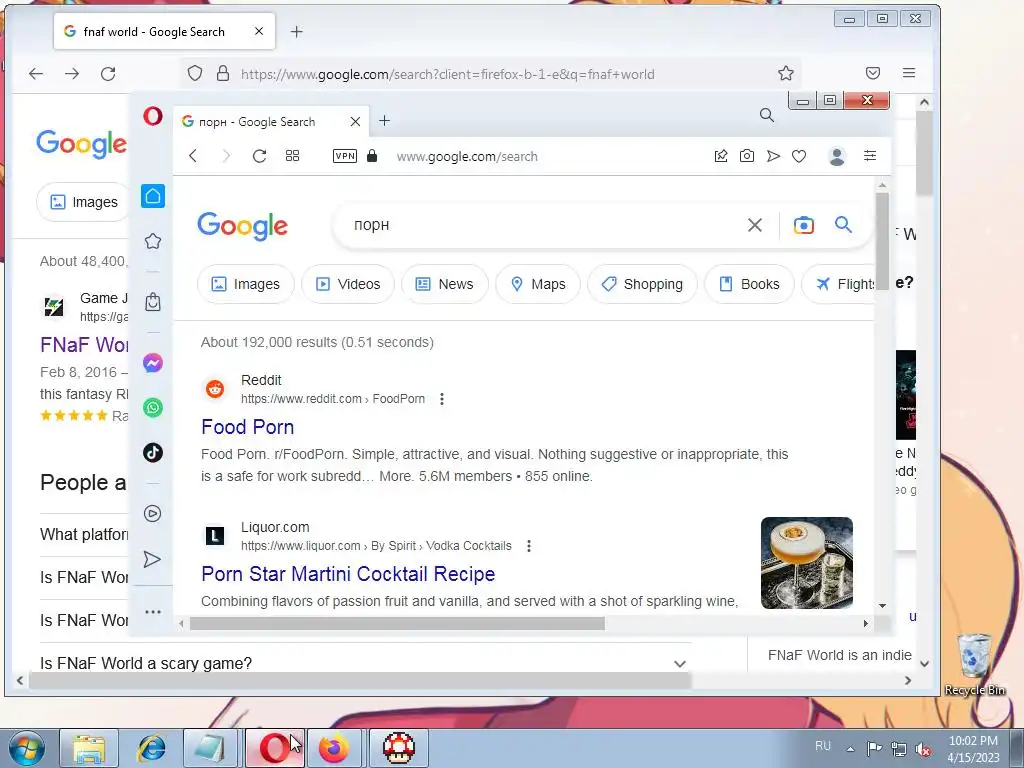
Task: Click Firefox back arrow
Action: pos(36,74)
